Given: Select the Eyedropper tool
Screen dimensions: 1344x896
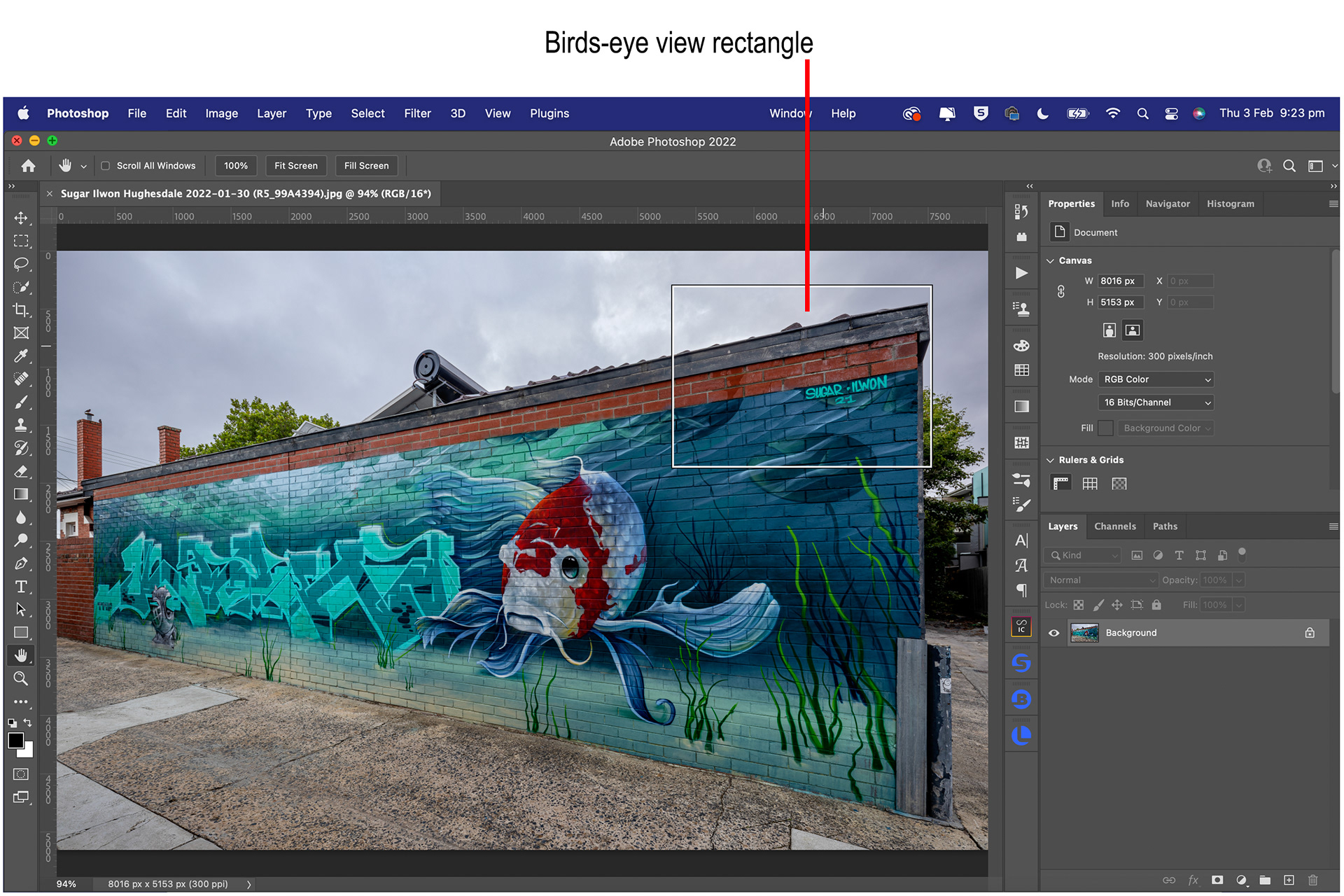Looking at the screenshot, I should [x=21, y=356].
